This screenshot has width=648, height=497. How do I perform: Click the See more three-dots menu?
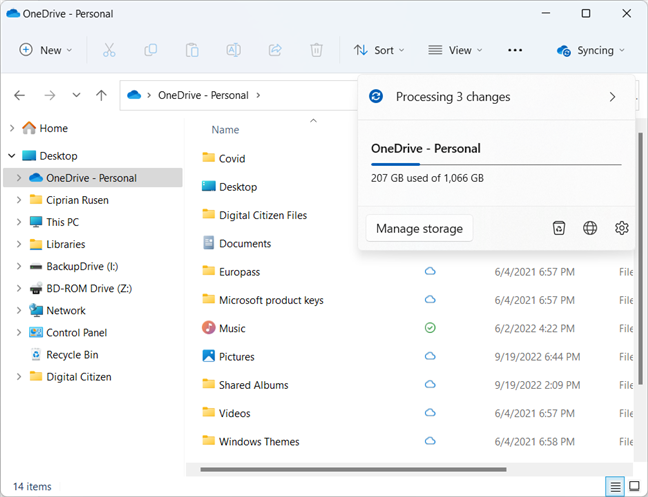pyautogui.click(x=515, y=50)
